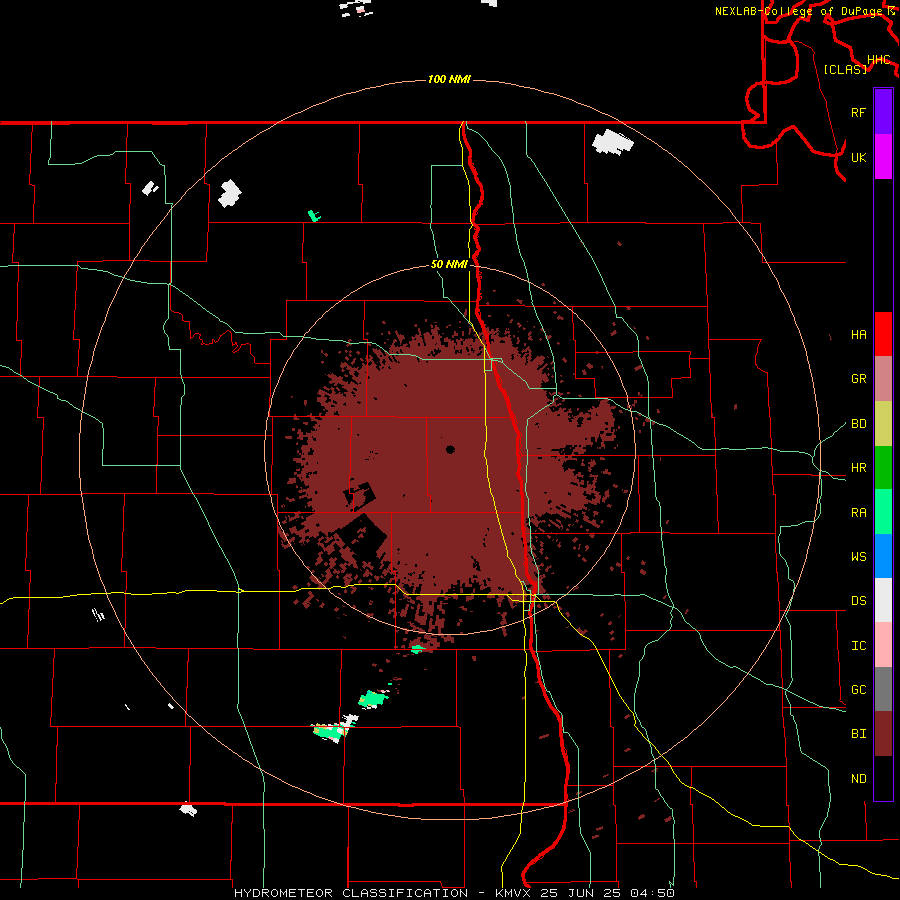Click the KMVX station identifier

pos(511,893)
